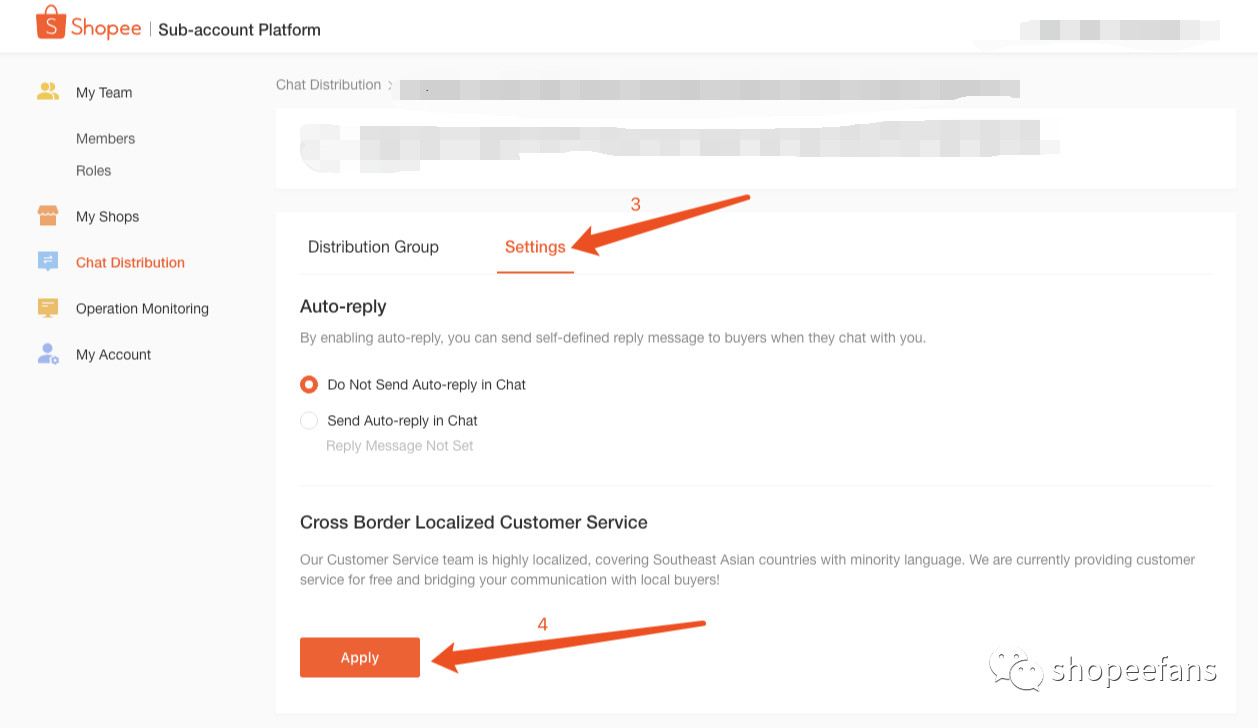Click the Chat Distribution sidebar icon
This screenshot has width=1258, height=728.
click(x=47, y=261)
